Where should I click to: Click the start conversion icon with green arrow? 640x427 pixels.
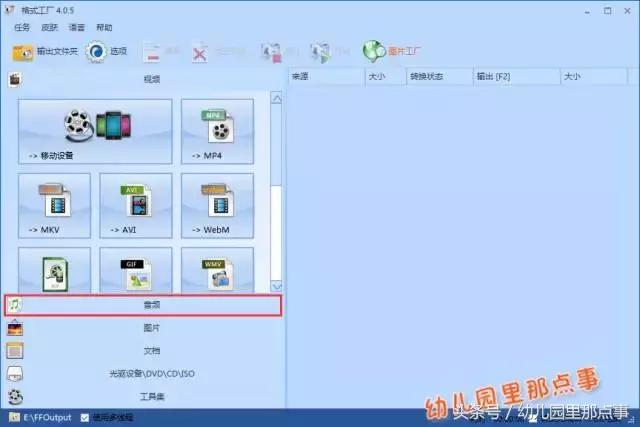pos(320,53)
